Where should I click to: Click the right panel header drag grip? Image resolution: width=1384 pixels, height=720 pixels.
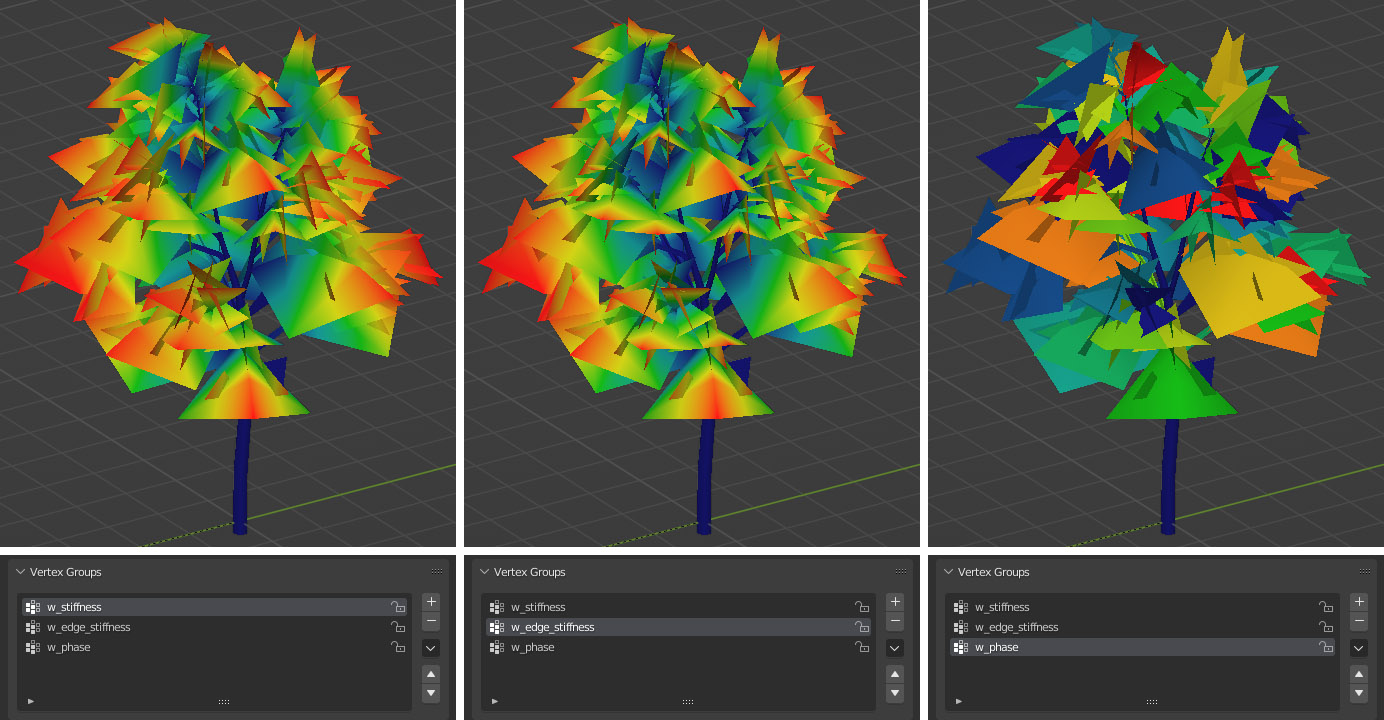[x=1365, y=571]
